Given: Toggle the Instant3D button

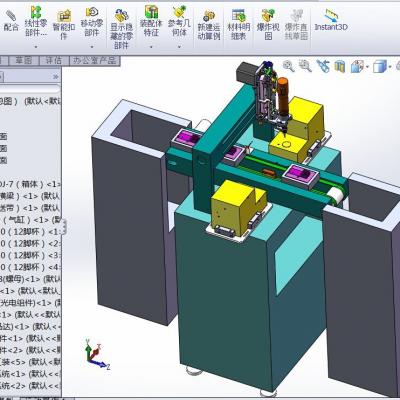Looking at the screenshot, I should 331,21.
